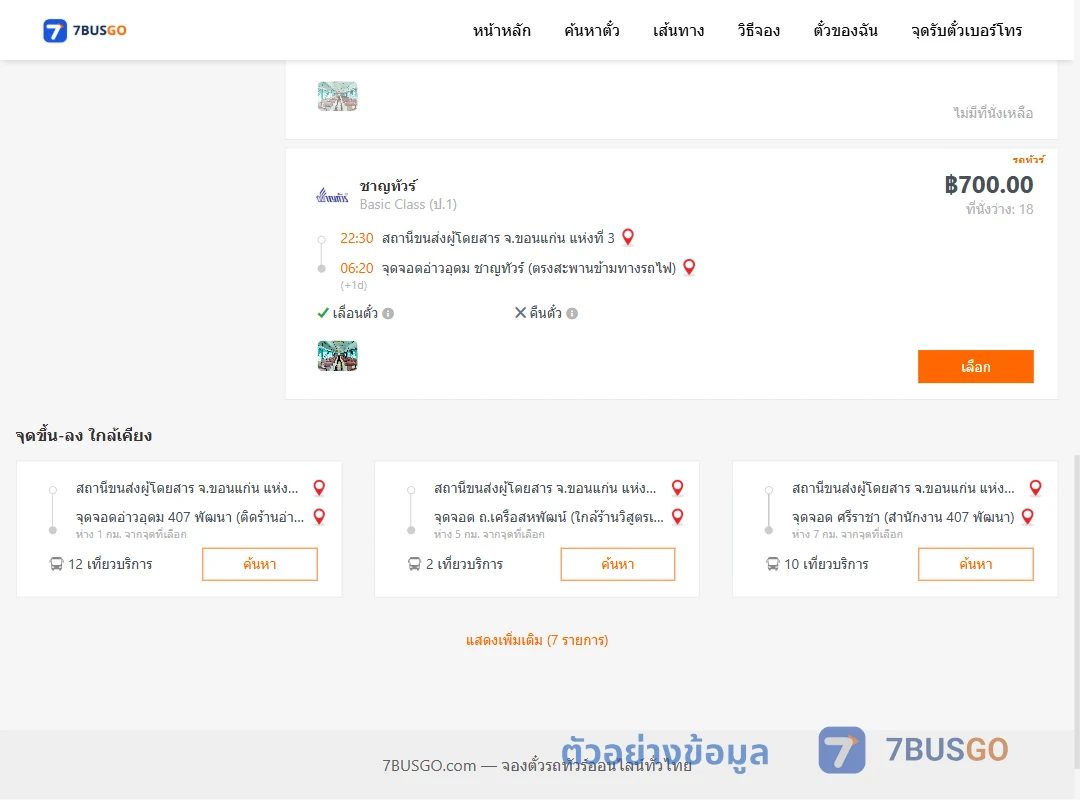Open the หน้าหลัก menu item
The image size is (1080, 800).
501,30
